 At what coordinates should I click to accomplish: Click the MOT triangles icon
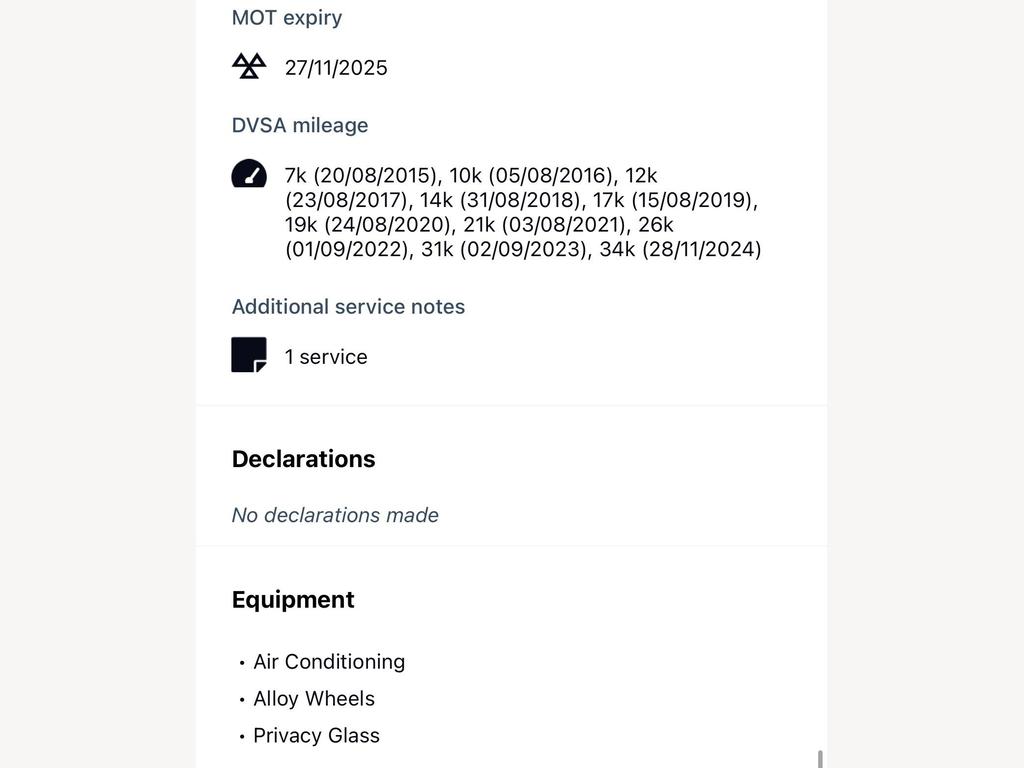(x=249, y=66)
